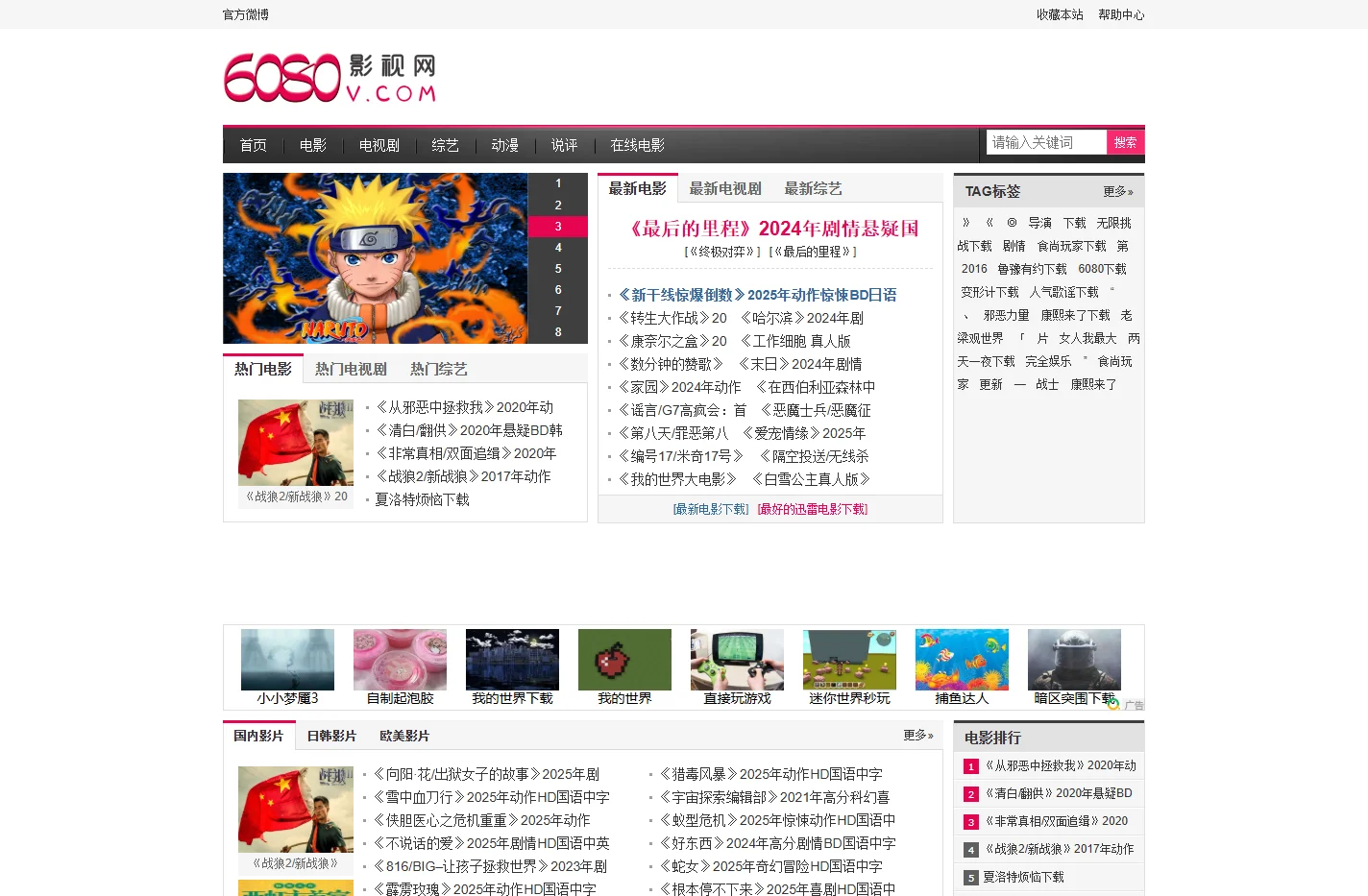Open the 鲁豫有约下载 tag
Image resolution: width=1368 pixels, height=896 pixels.
coord(1032,269)
